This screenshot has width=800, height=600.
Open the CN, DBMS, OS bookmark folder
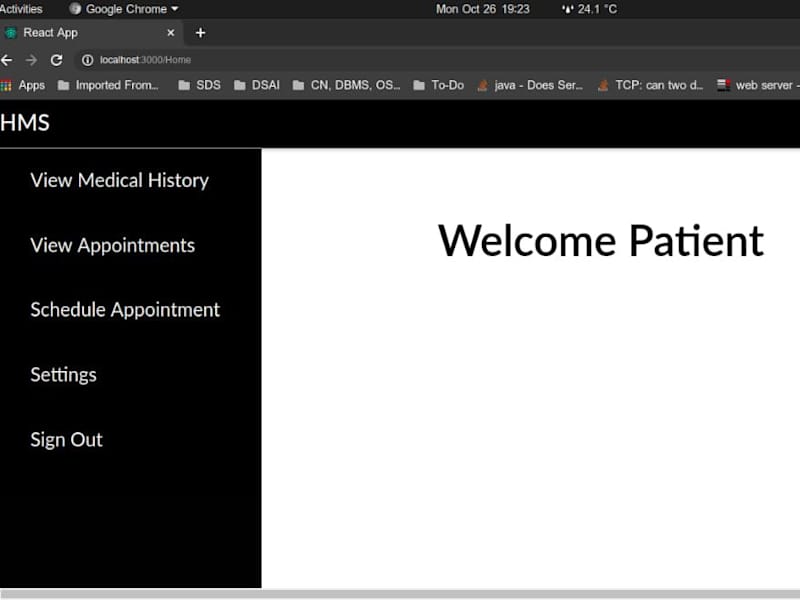pyautogui.click(x=346, y=85)
